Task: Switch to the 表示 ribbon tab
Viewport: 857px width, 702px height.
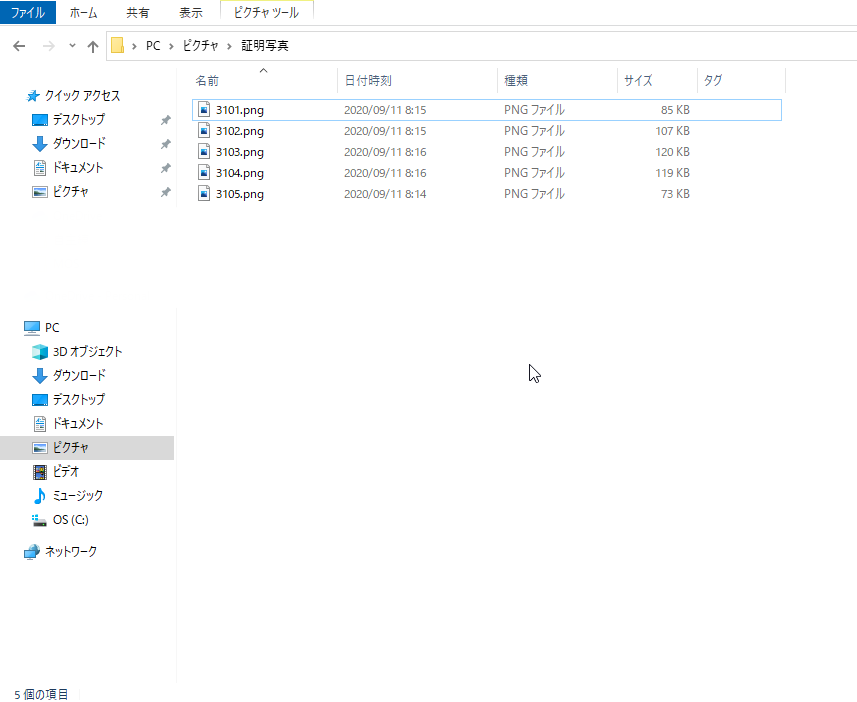Action: 190,13
